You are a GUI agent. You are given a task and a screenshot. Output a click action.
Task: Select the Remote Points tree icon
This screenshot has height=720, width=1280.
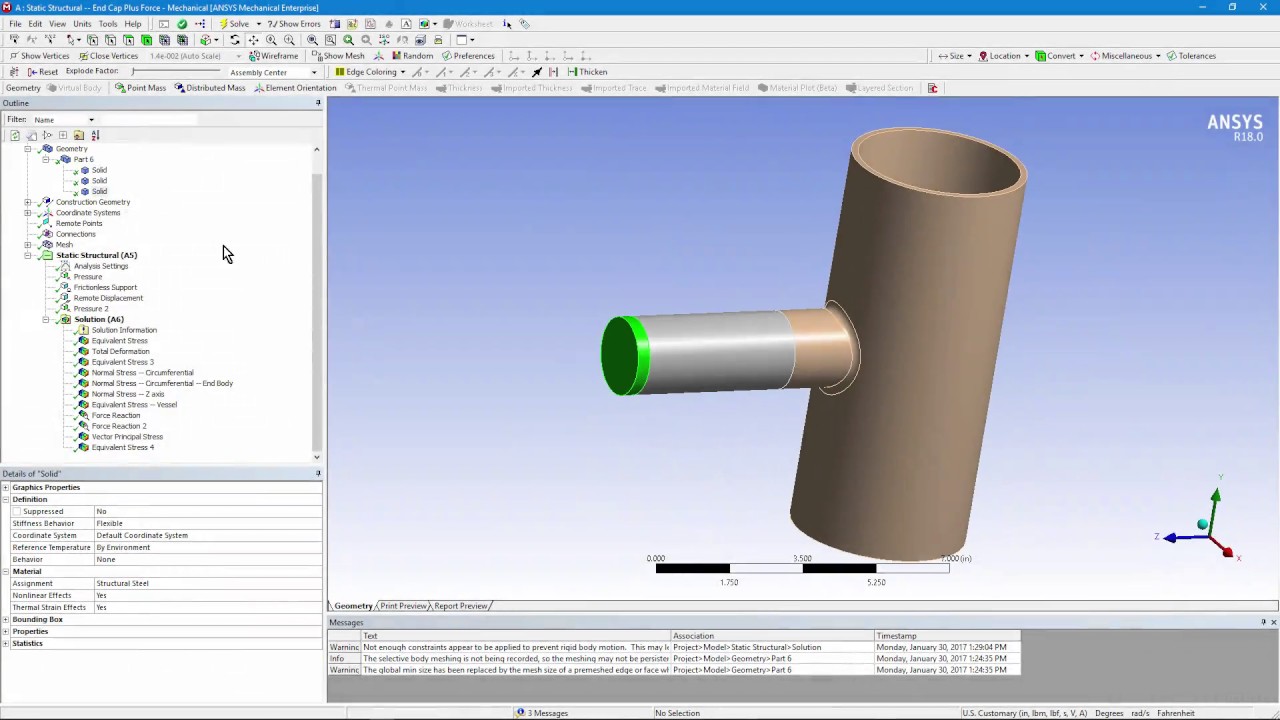click(x=47, y=224)
